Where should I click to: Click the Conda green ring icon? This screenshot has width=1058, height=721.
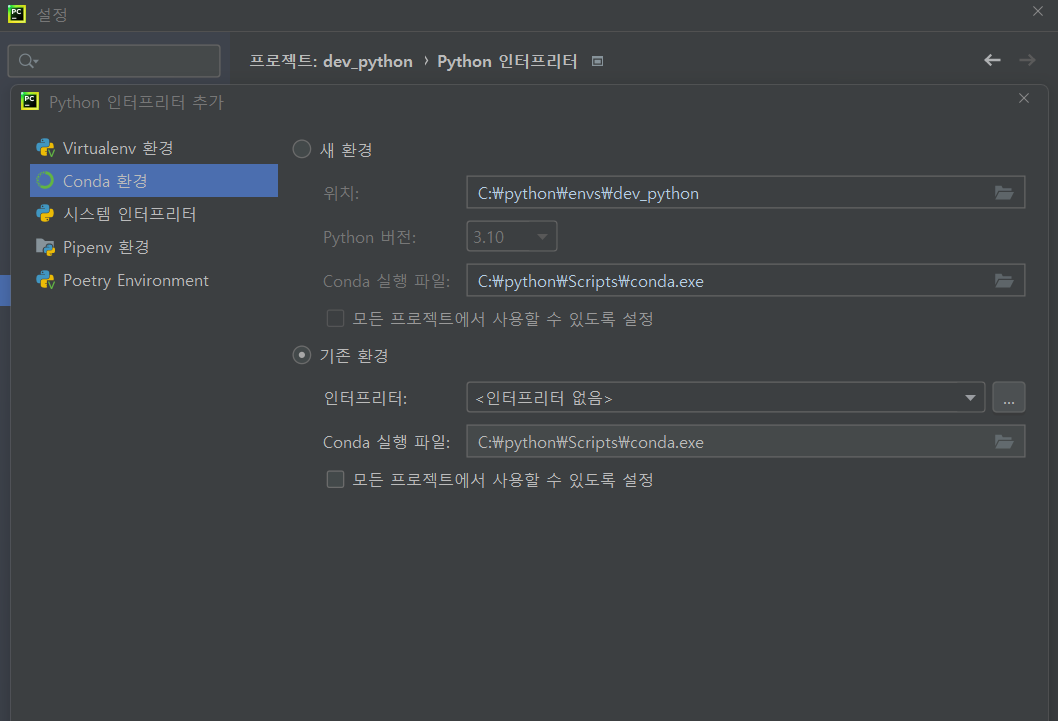[x=45, y=181]
